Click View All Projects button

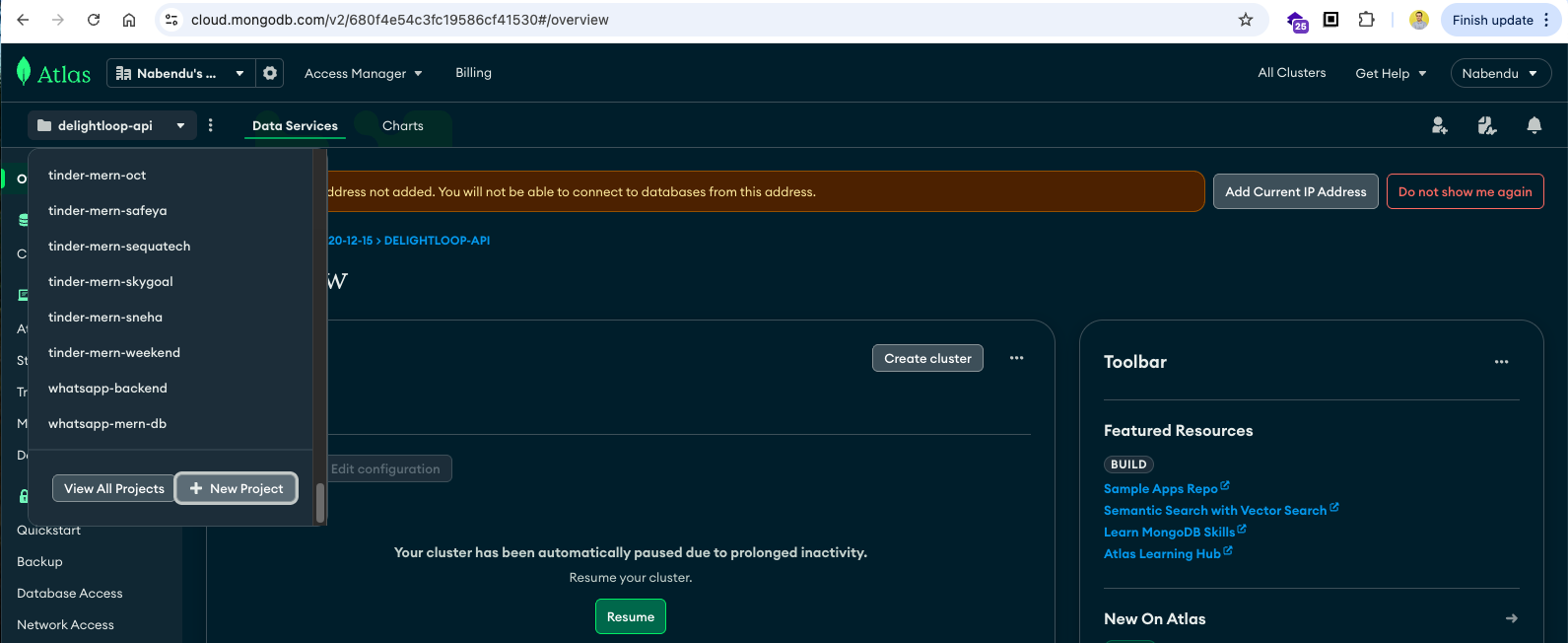pyautogui.click(x=113, y=488)
